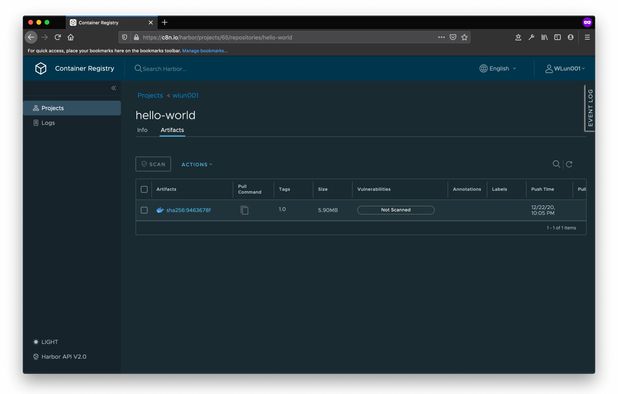
Task: Open the page actions three-dots icon
Action: click(x=441, y=37)
